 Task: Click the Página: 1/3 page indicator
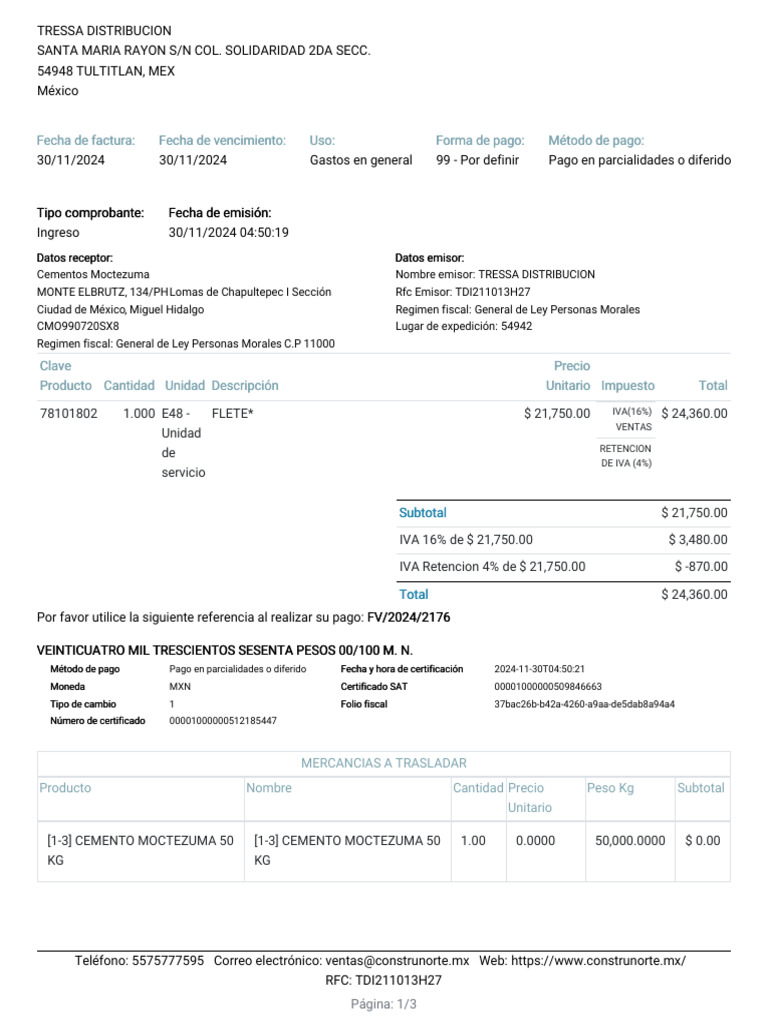click(384, 1004)
